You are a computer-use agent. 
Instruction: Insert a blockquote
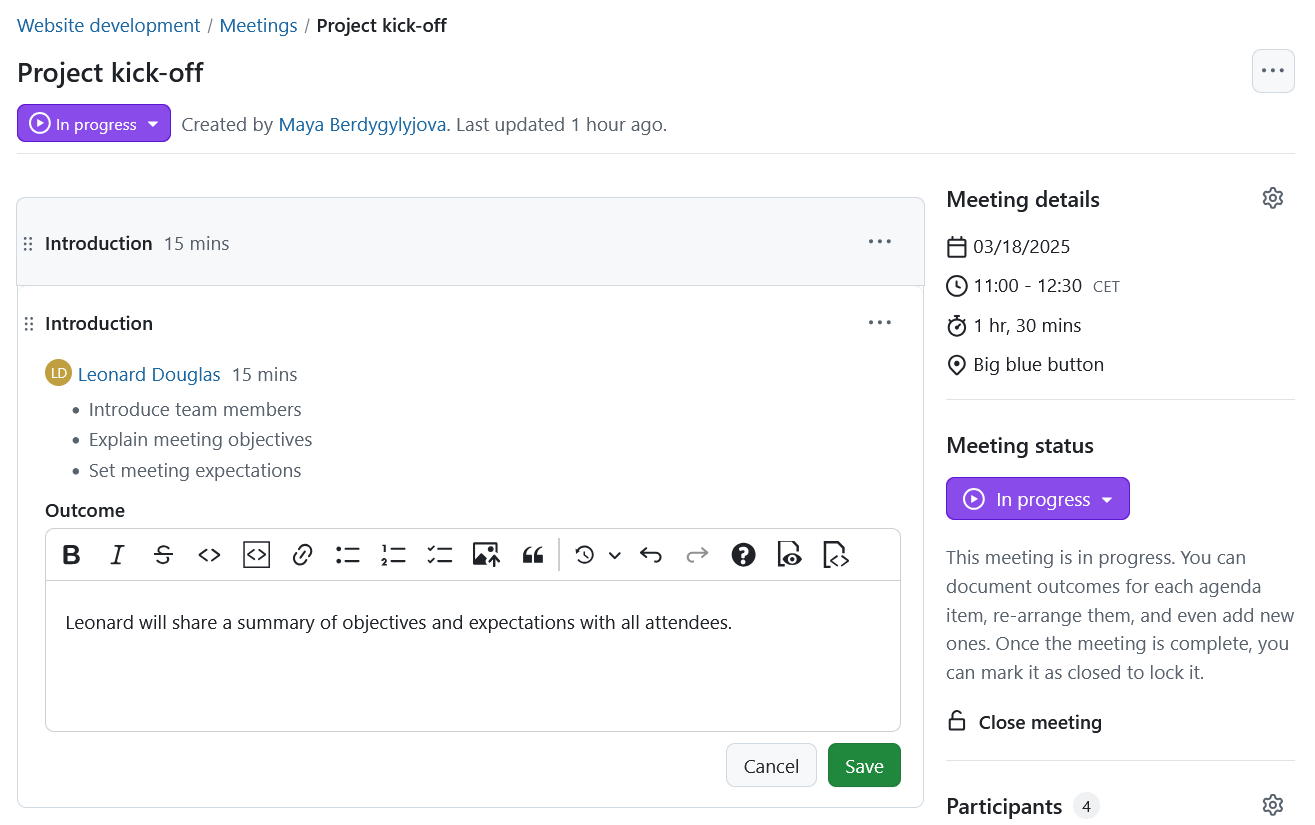point(532,554)
